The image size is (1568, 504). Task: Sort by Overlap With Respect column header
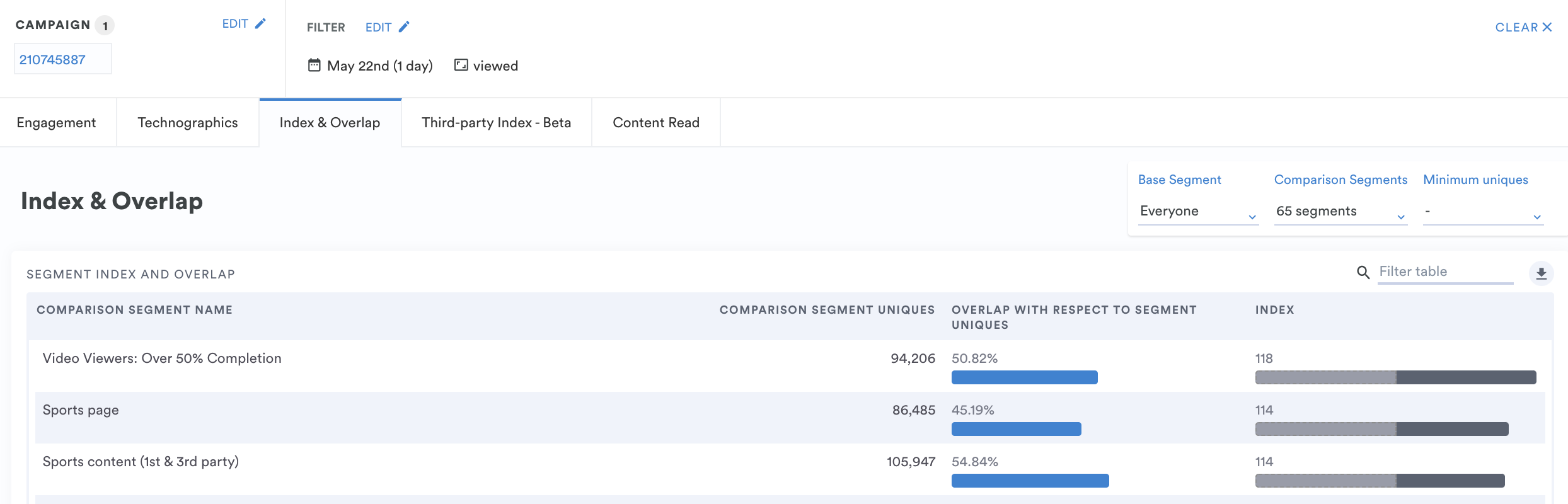[1074, 318]
